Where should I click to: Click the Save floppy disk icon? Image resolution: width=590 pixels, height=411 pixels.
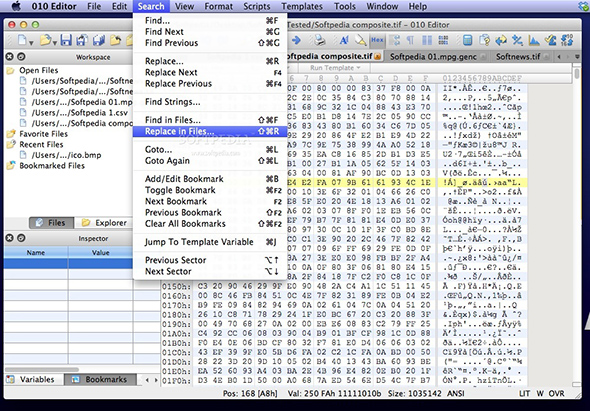coord(66,40)
